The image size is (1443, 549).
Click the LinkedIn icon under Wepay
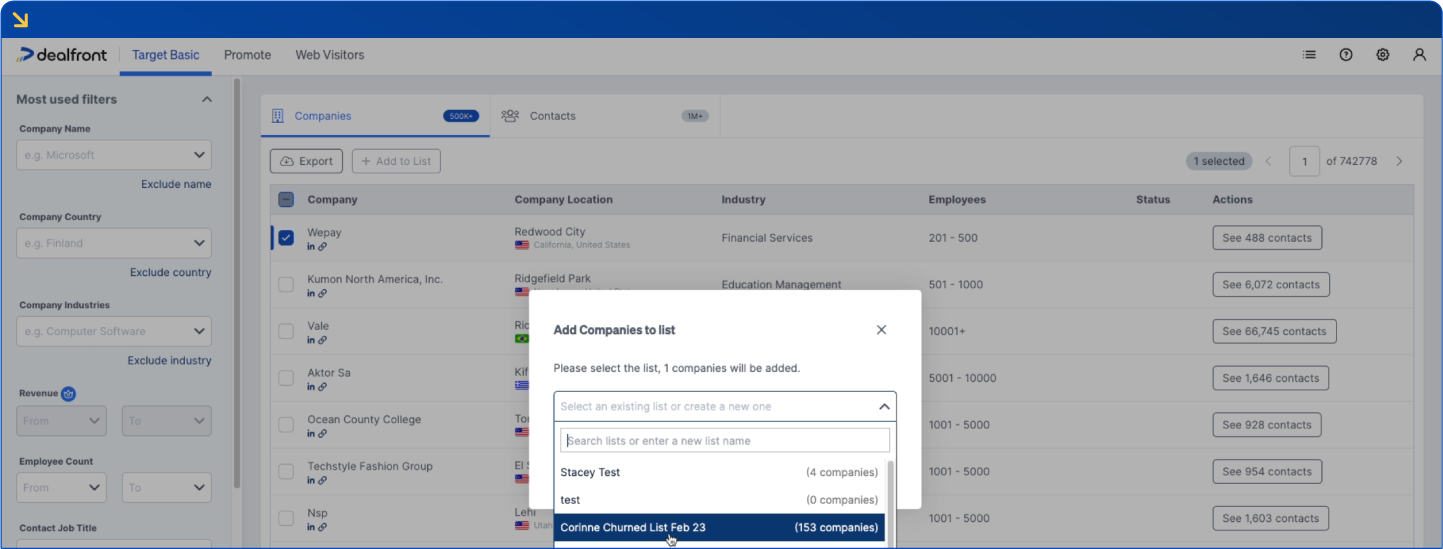click(311, 247)
